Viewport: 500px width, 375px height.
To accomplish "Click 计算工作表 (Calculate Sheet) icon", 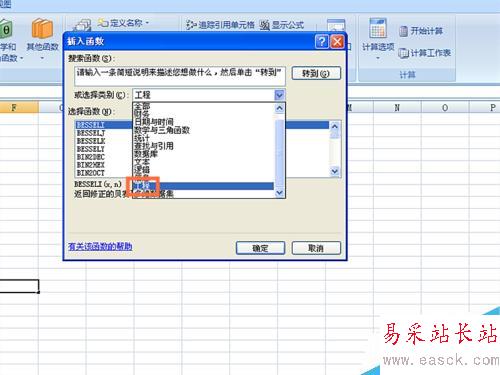I will 403,53.
